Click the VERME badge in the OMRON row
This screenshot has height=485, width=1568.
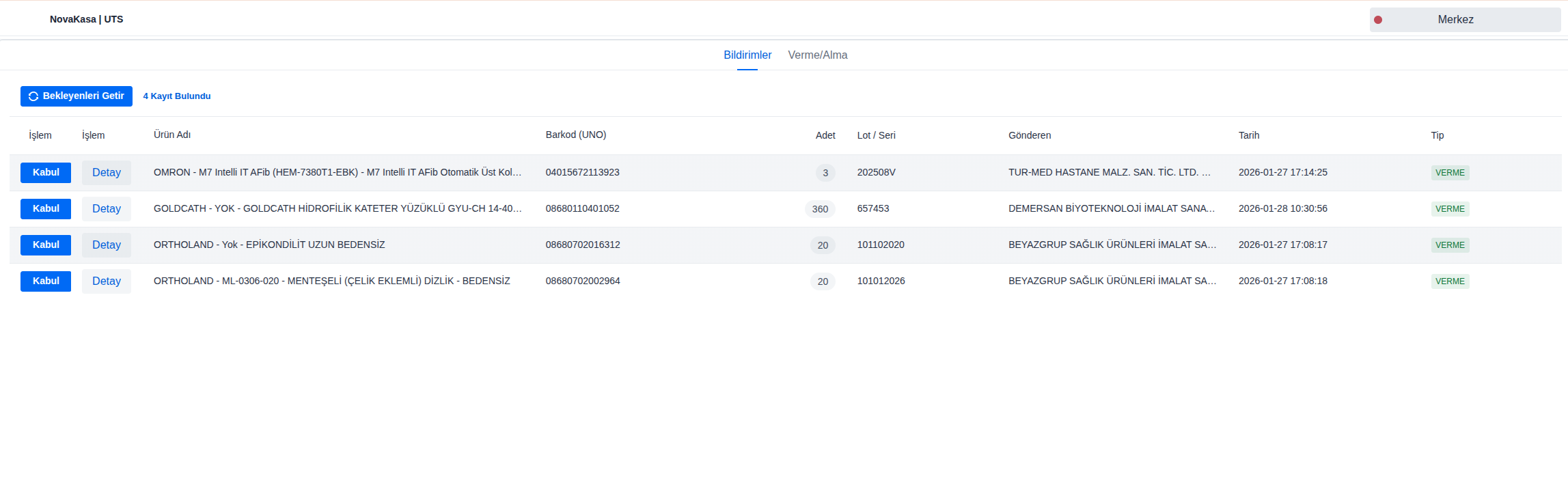(1450, 173)
